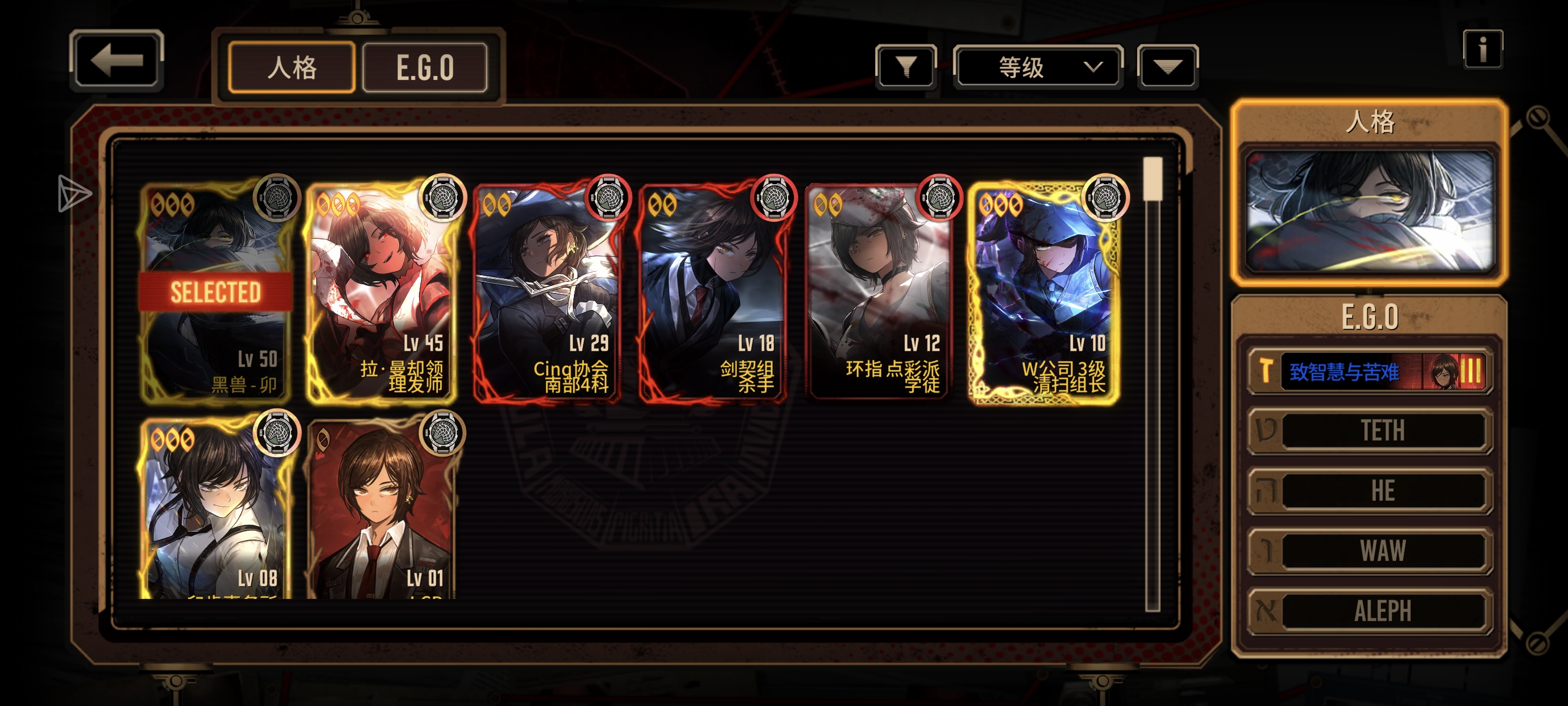This screenshot has width=1568, height=706.
Task: Click the watch icon on Lv 45 card
Action: coord(443,197)
